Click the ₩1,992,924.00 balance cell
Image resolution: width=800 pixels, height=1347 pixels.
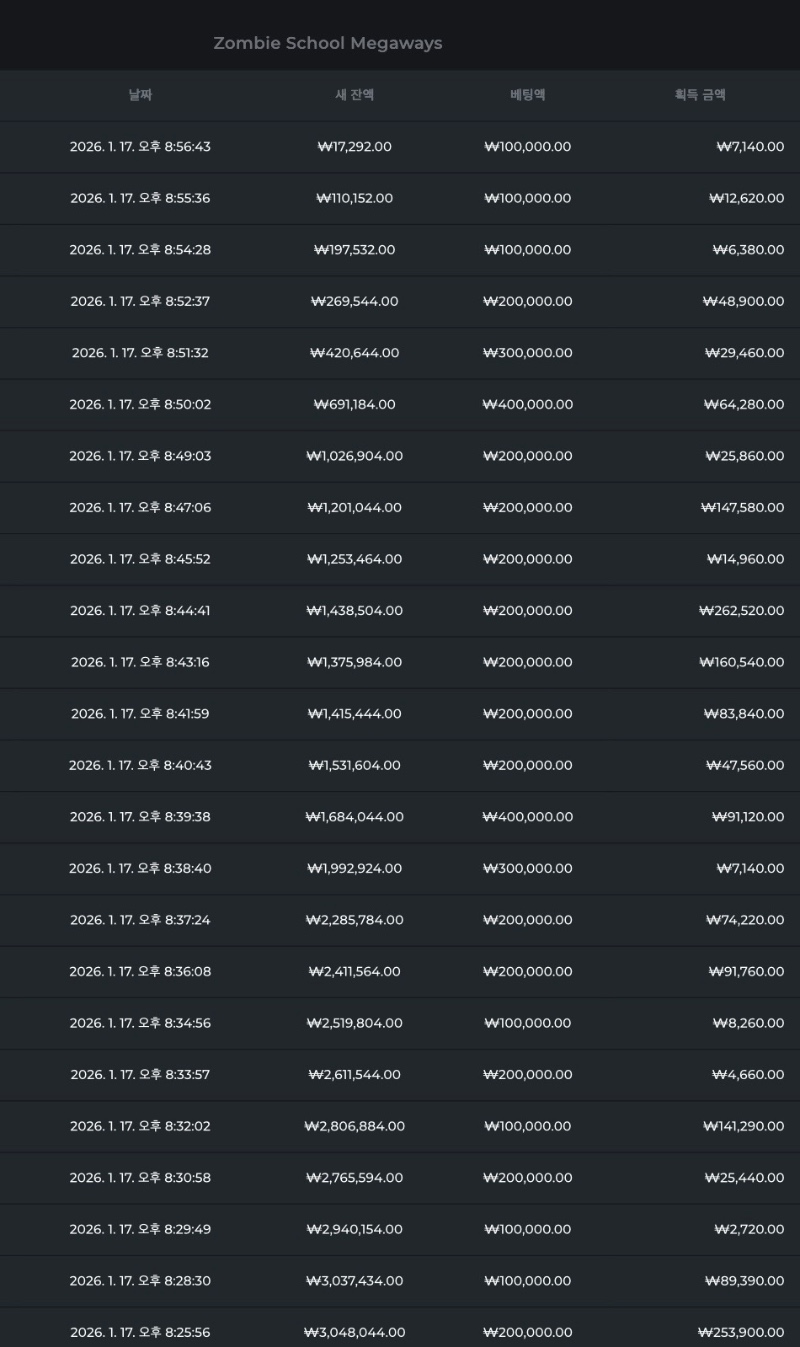pyautogui.click(x=354, y=869)
